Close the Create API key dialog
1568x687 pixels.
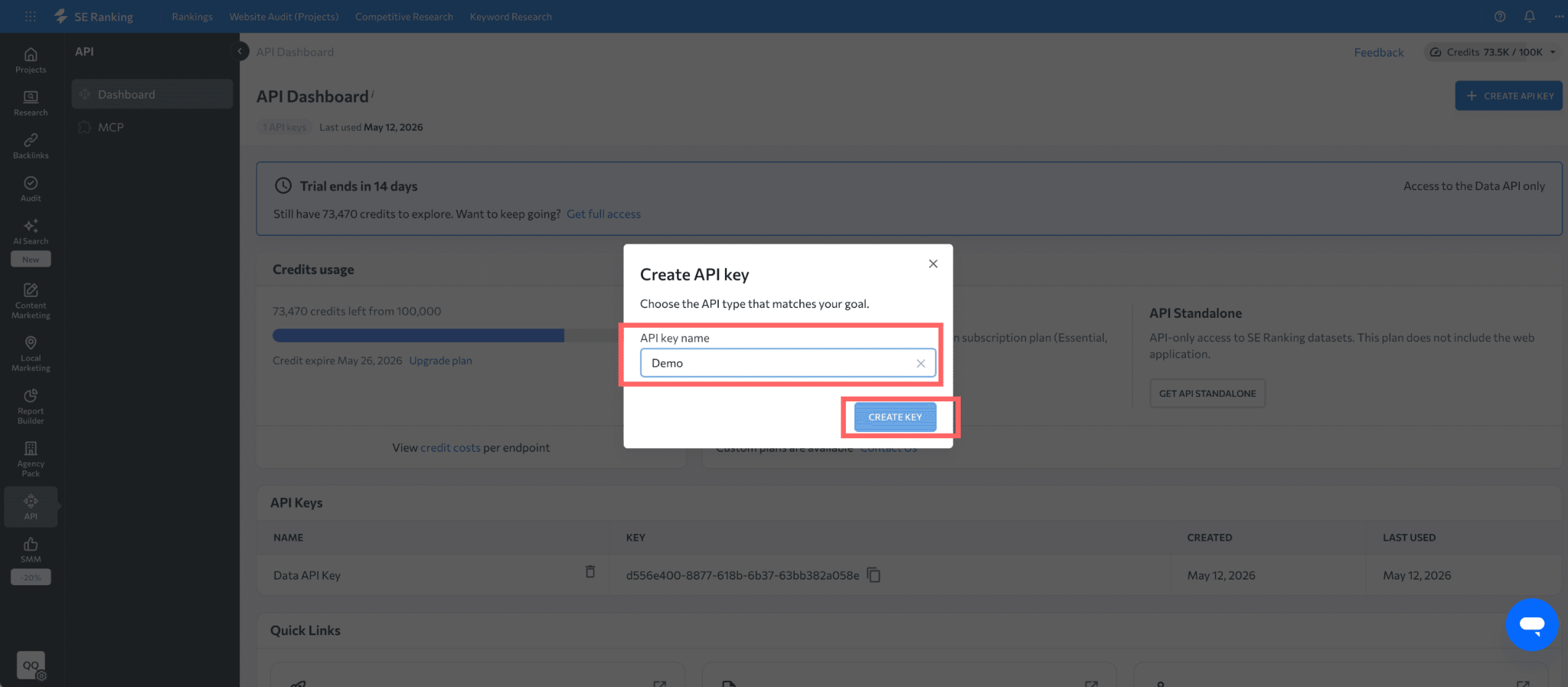point(933,263)
